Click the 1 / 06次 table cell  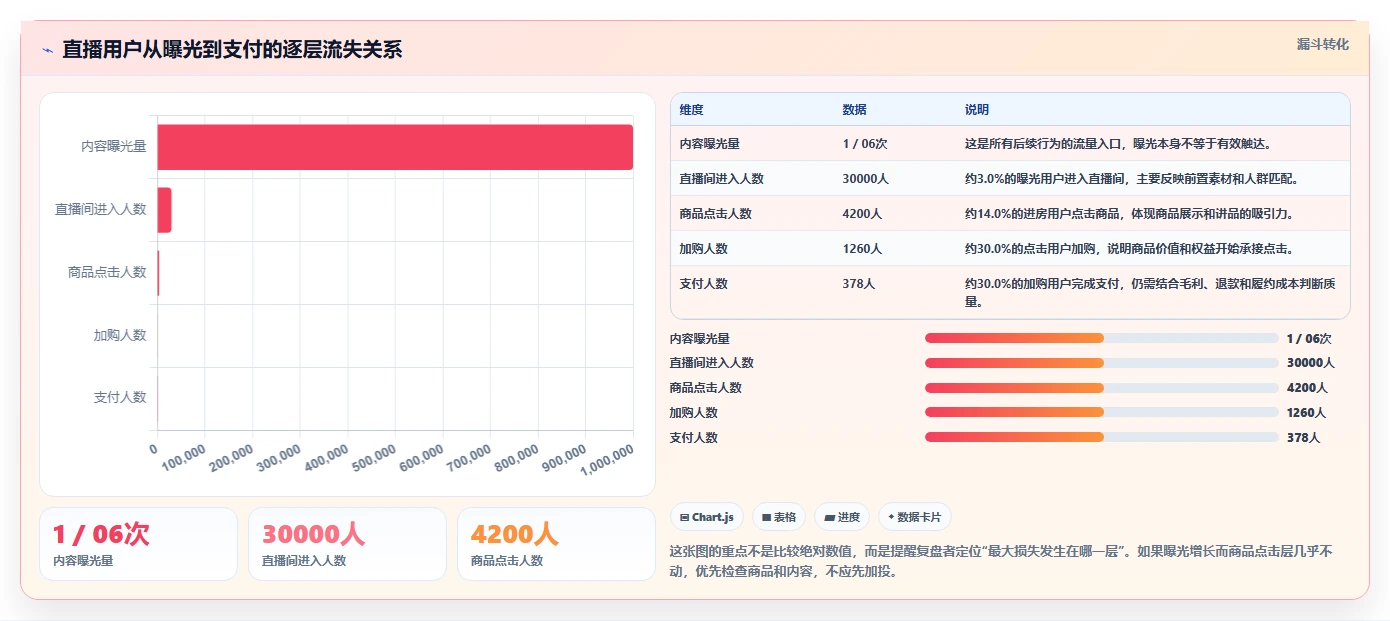(x=865, y=144)
